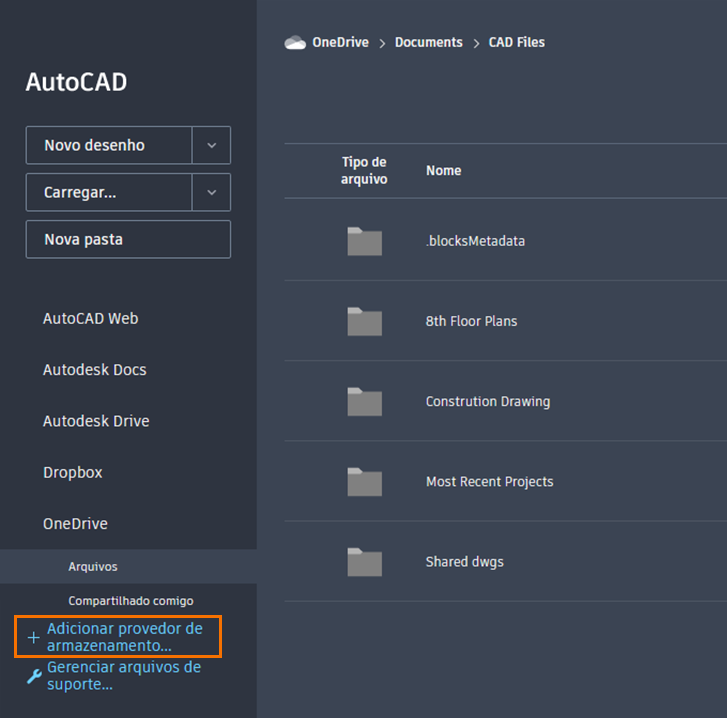Click Adicionar provedor de armazenamento link
The image size is (727, 718).
(x=125, y=637)
